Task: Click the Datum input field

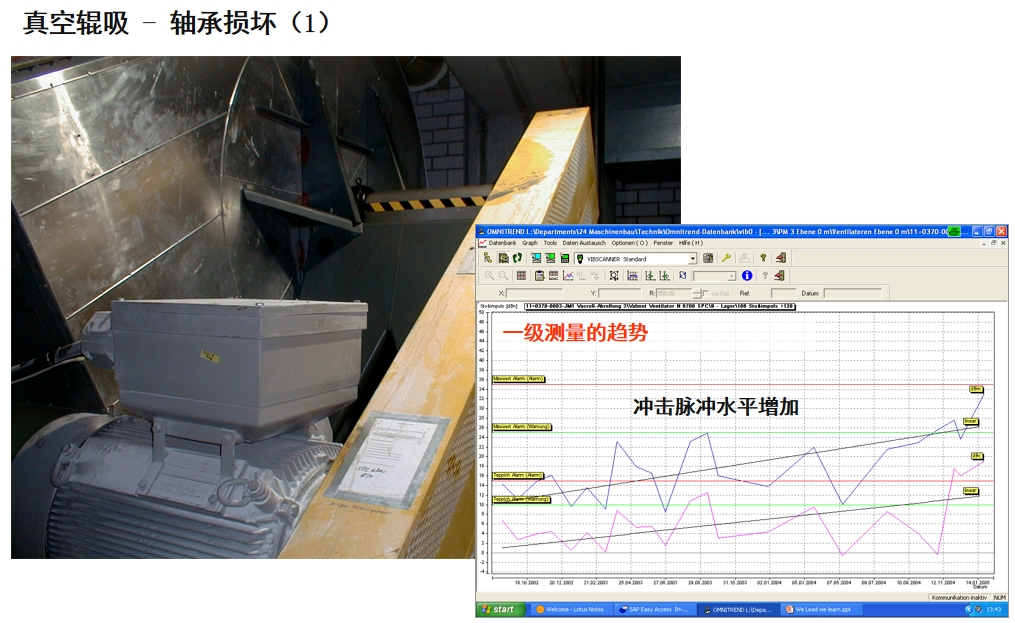Action: pos(852,293)
